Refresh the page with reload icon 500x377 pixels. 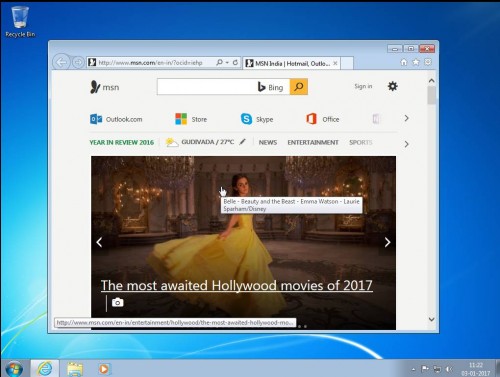(x=235, y=62)
